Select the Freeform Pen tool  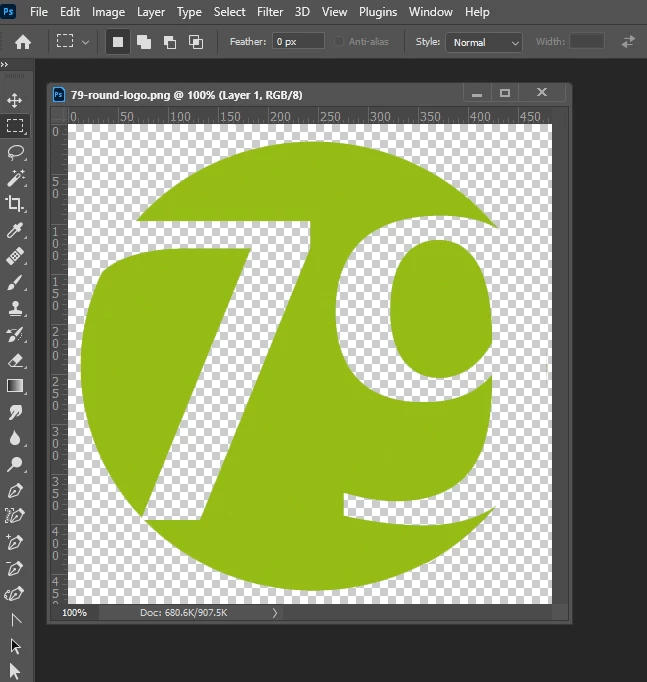(x=15, y=516)
